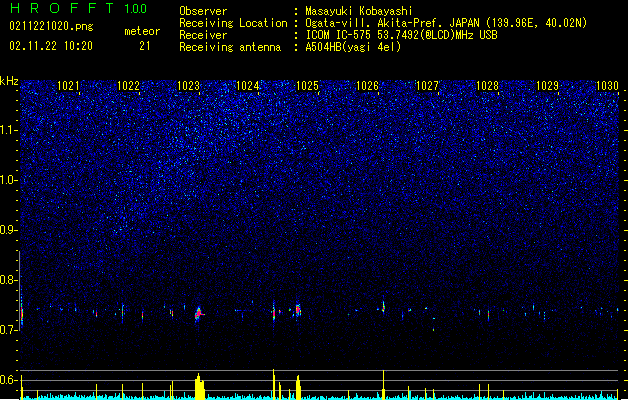Click the 0.6 frequency axis label

[x=9, y=380]
